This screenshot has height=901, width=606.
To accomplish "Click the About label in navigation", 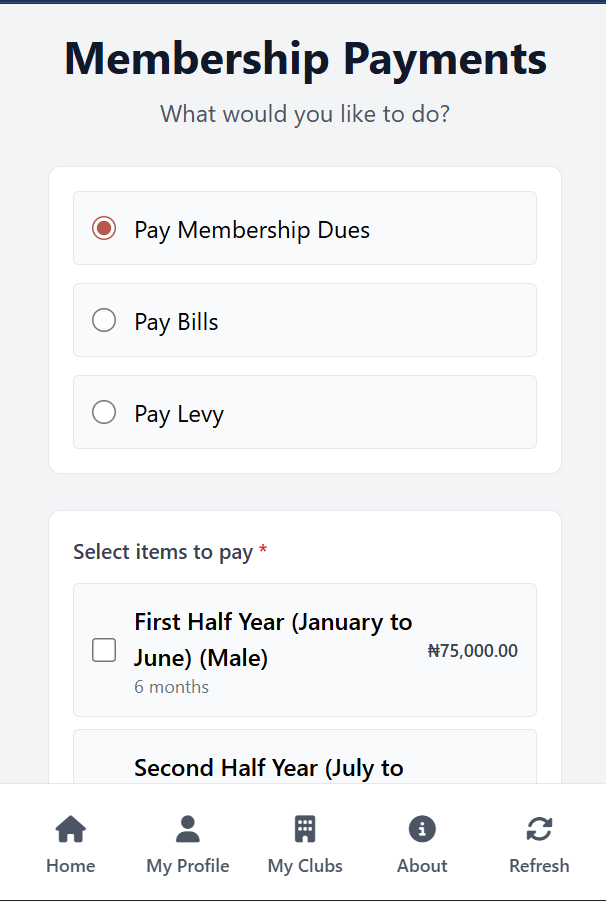I will (421, 866).
